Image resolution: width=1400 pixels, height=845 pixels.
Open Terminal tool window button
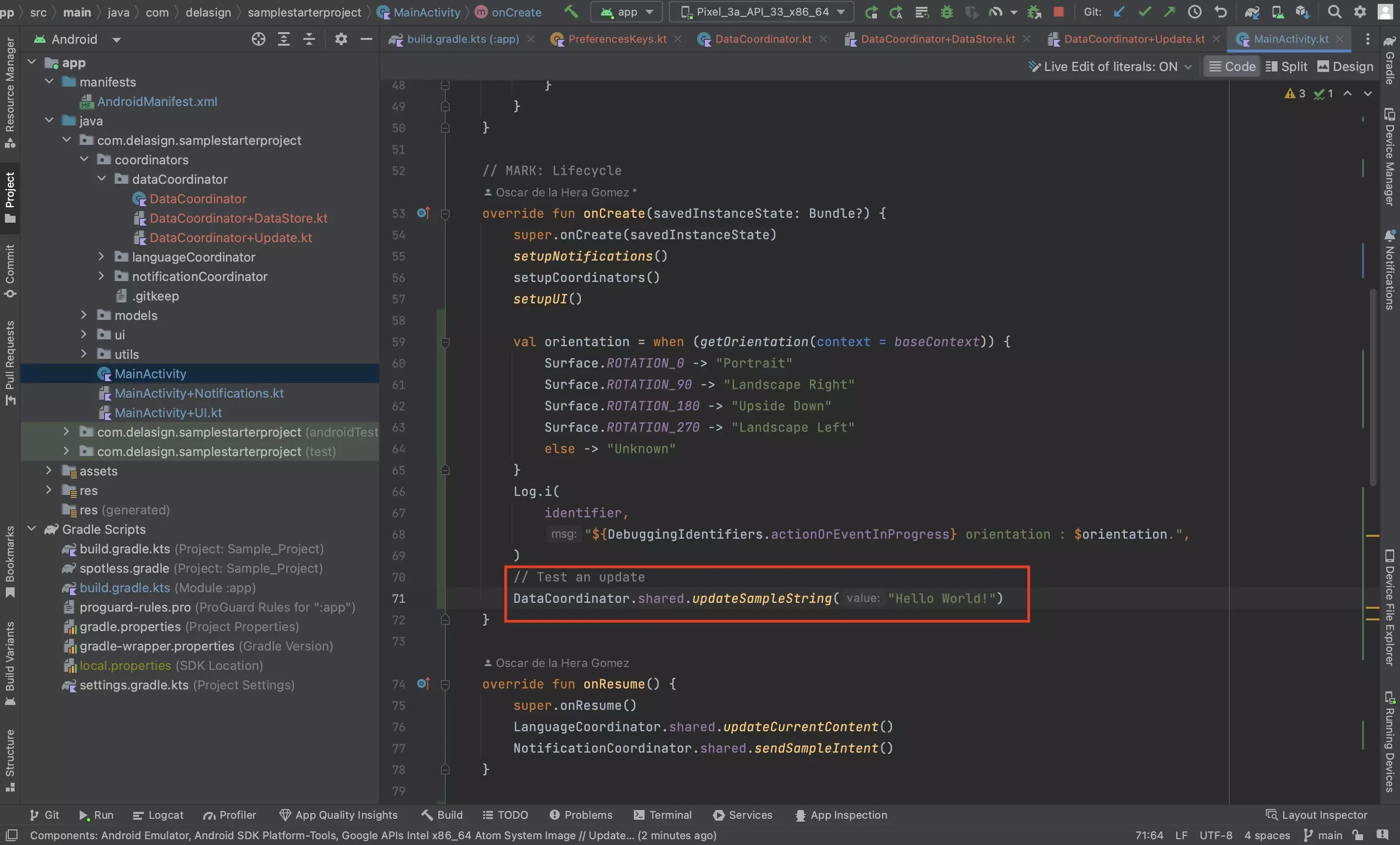[x=663, y=815]
